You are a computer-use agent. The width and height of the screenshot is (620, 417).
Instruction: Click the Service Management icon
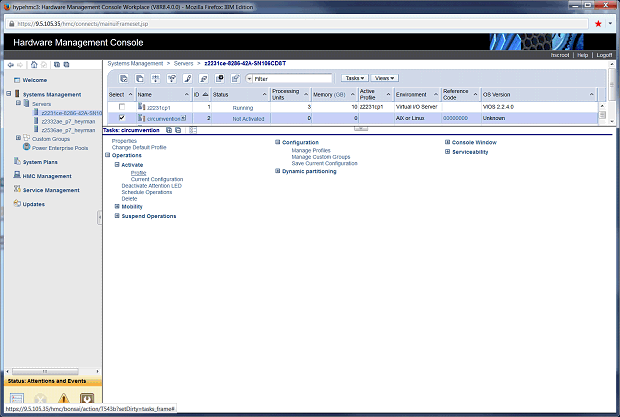pyautogui.click(x=17, y=189)
